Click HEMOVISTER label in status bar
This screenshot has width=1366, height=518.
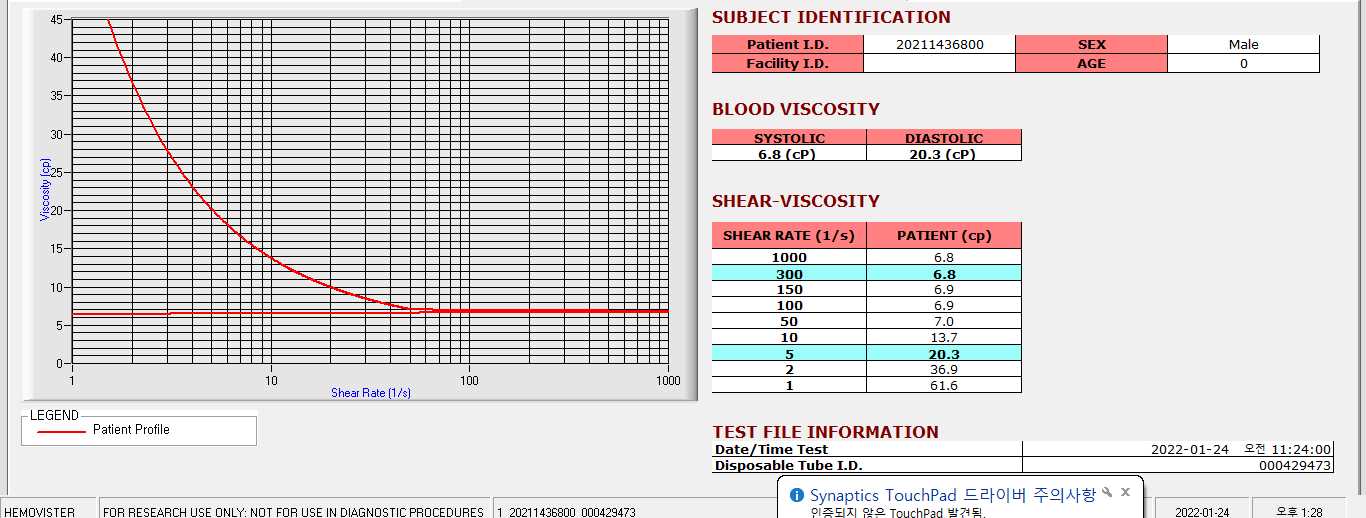(x=40, y=512)
